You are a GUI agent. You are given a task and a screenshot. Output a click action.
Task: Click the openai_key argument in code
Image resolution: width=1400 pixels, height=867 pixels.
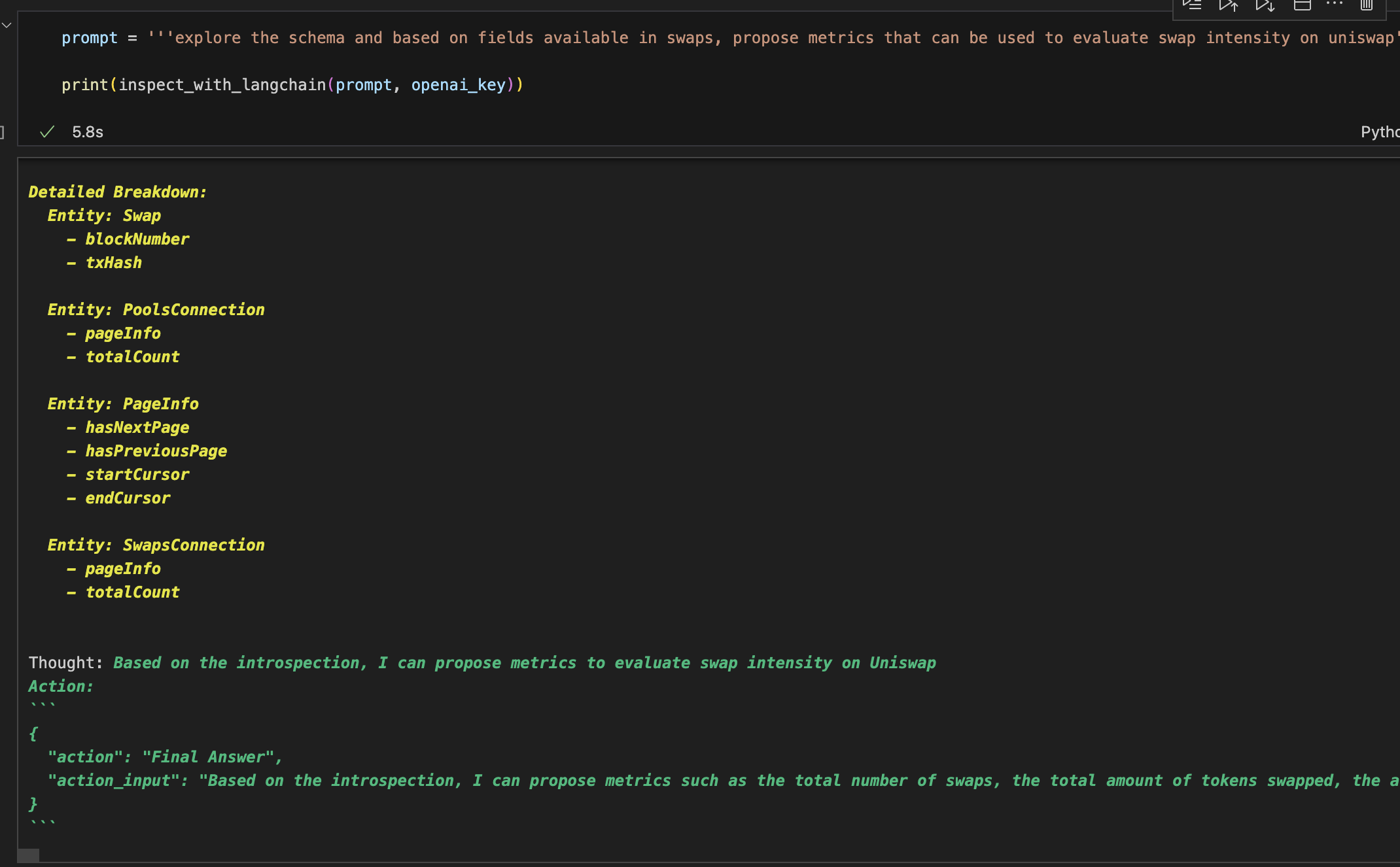(458, 85)
